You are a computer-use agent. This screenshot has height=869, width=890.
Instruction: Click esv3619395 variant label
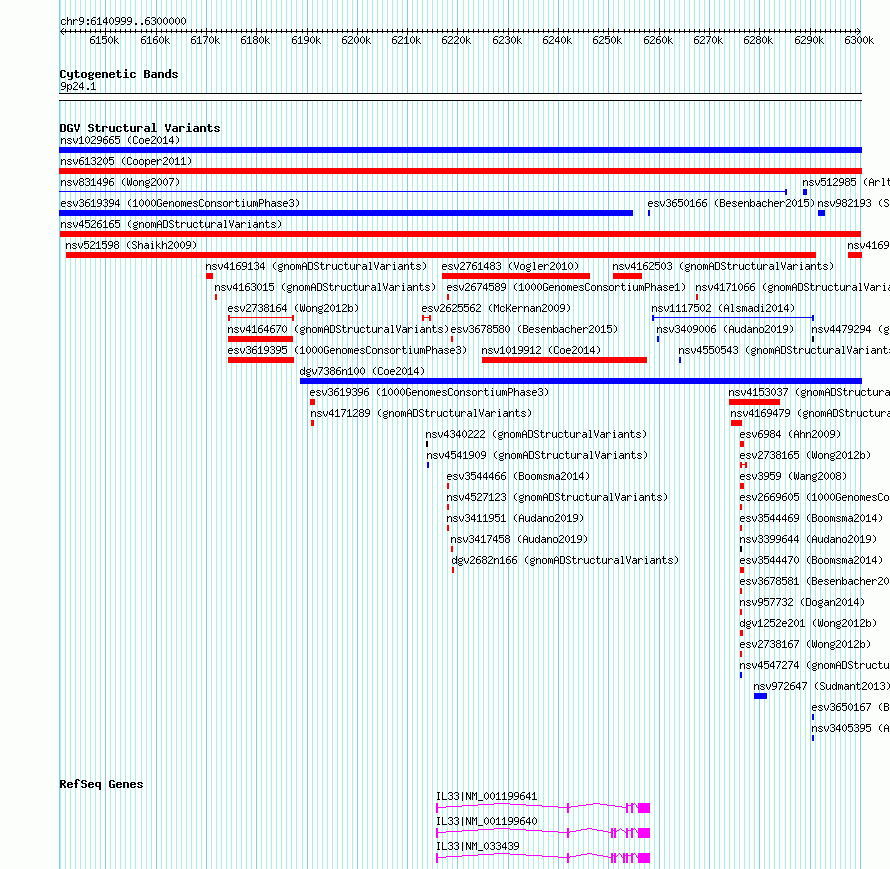pyautogui.click(x=347, y=350)
